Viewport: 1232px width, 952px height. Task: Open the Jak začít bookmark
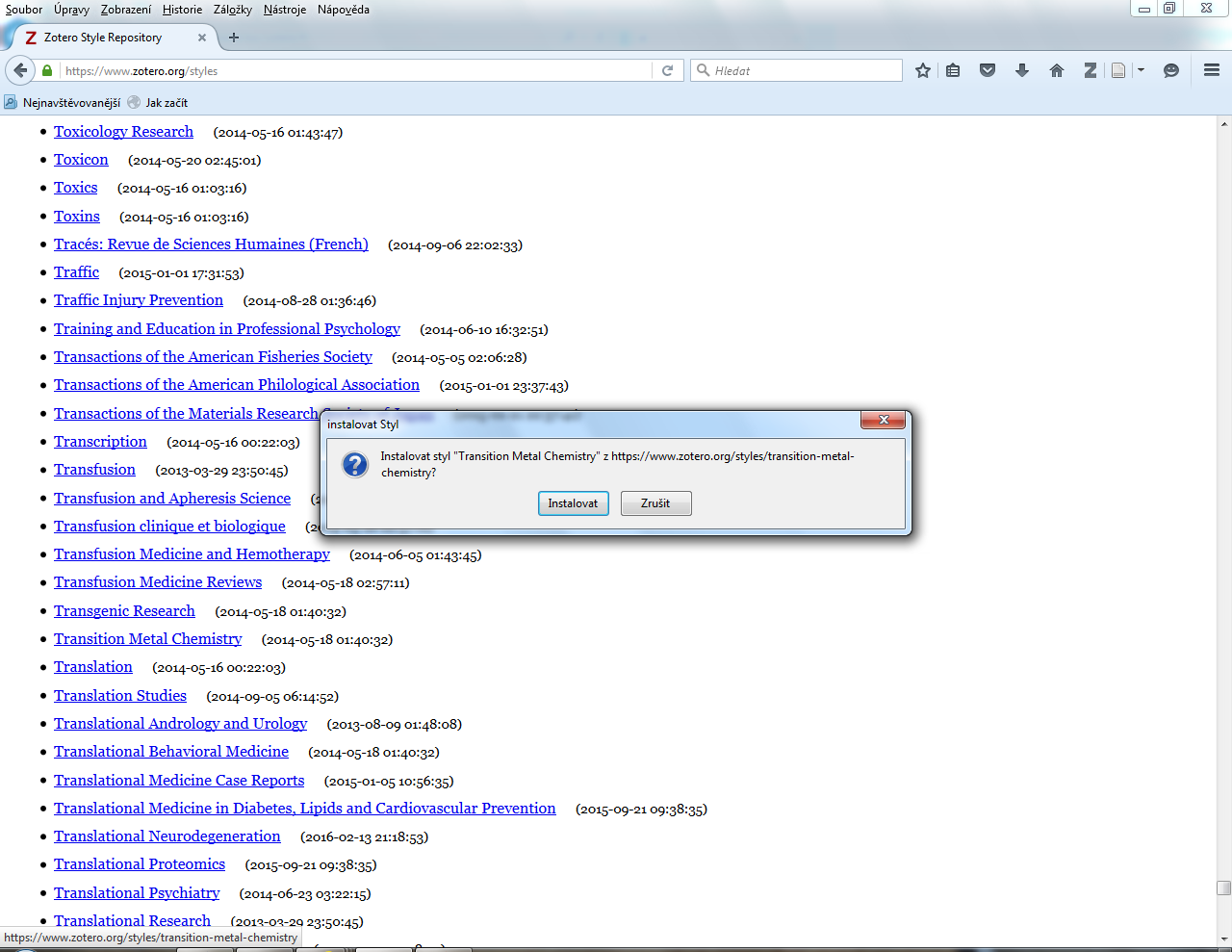point(158,102)
